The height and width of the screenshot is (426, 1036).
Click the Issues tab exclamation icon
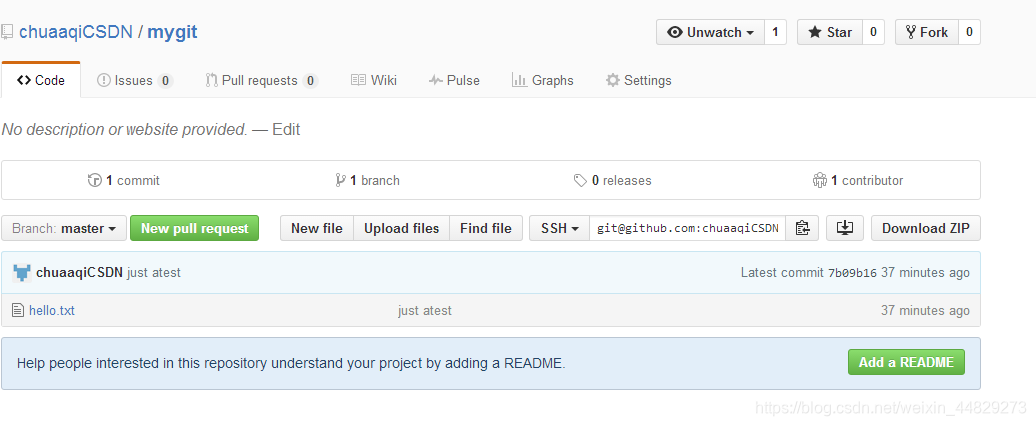click(x=104, y=81)
